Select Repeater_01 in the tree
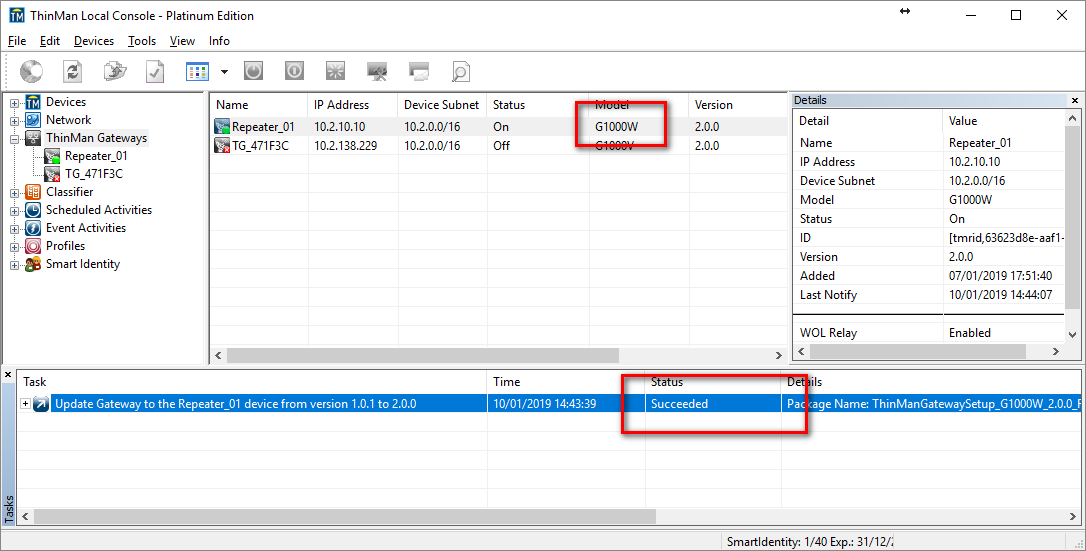 click(x=96, y=156)
